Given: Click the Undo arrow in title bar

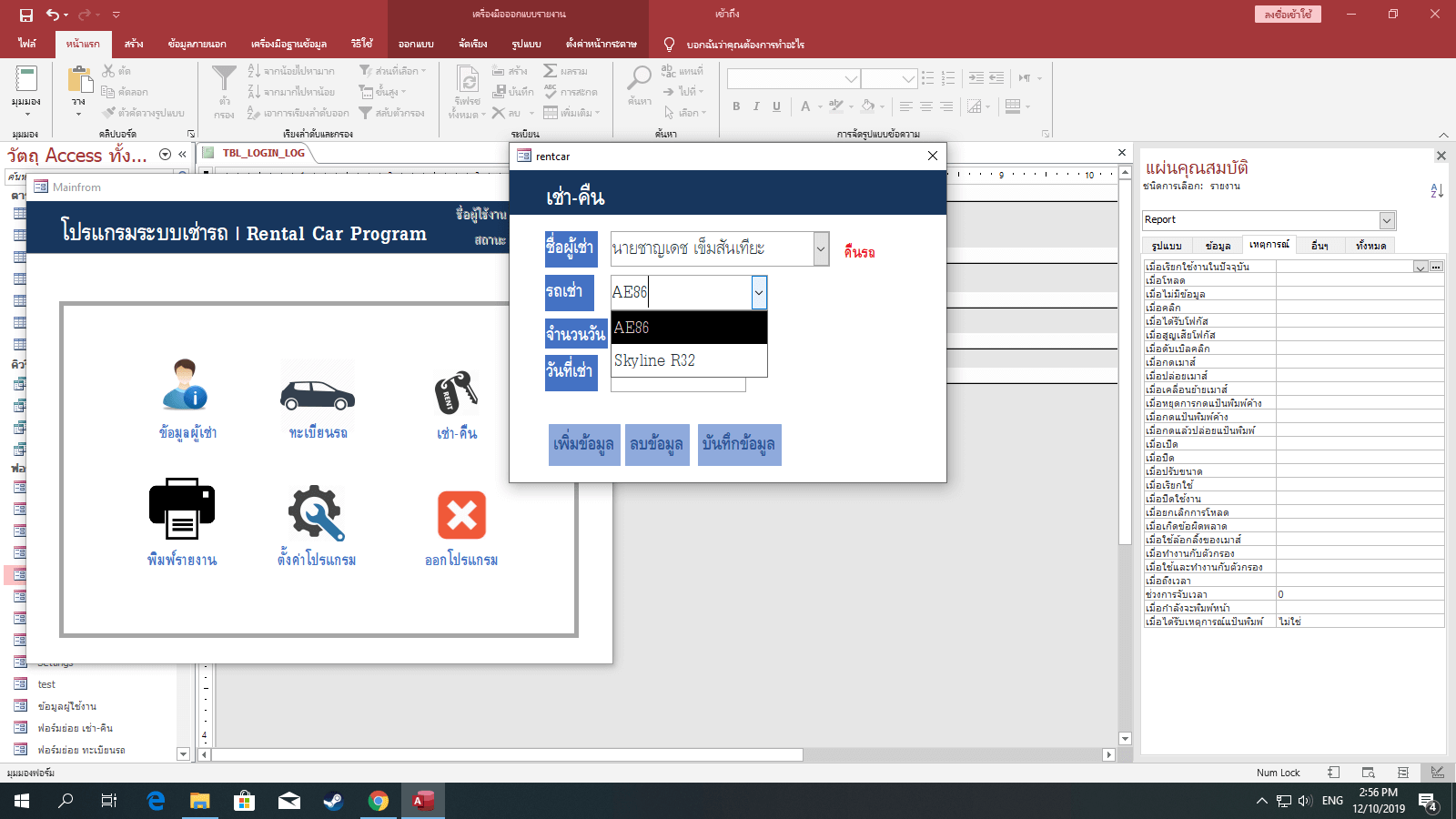Looking at the screenshot, I should tap(53, 15).
